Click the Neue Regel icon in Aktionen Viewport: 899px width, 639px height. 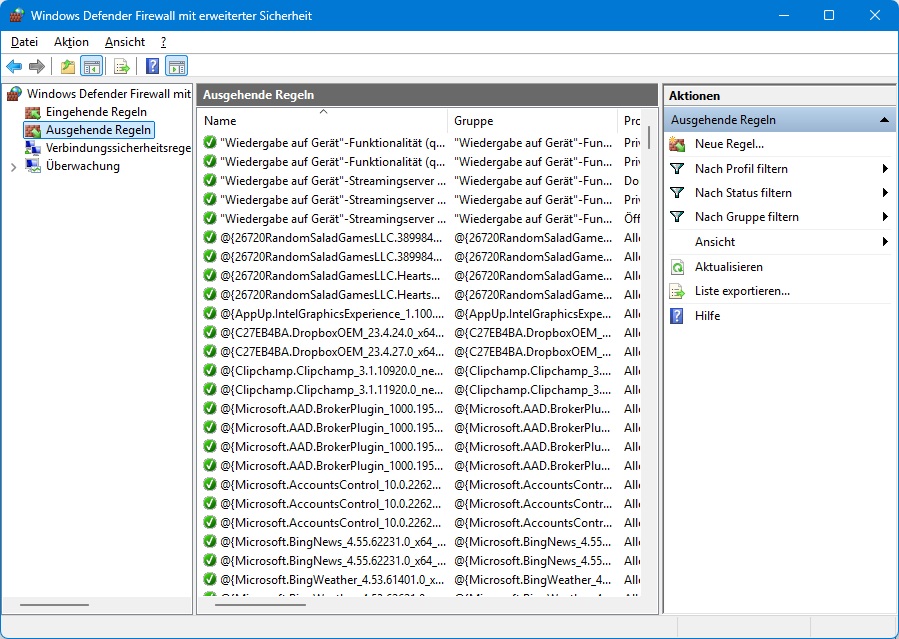click(x=677, y=144)
